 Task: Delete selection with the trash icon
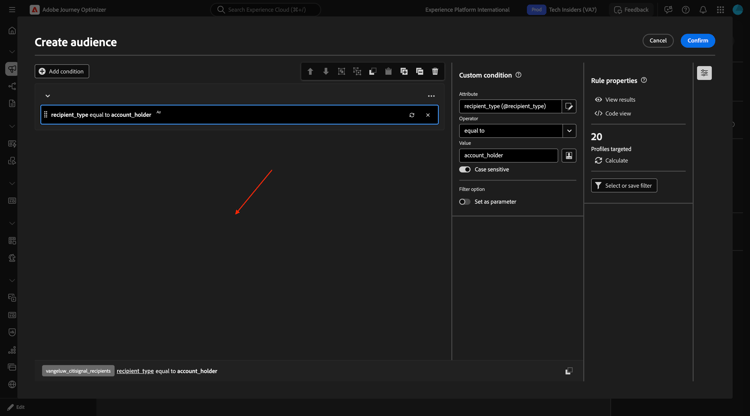click(x=435, y=72)
